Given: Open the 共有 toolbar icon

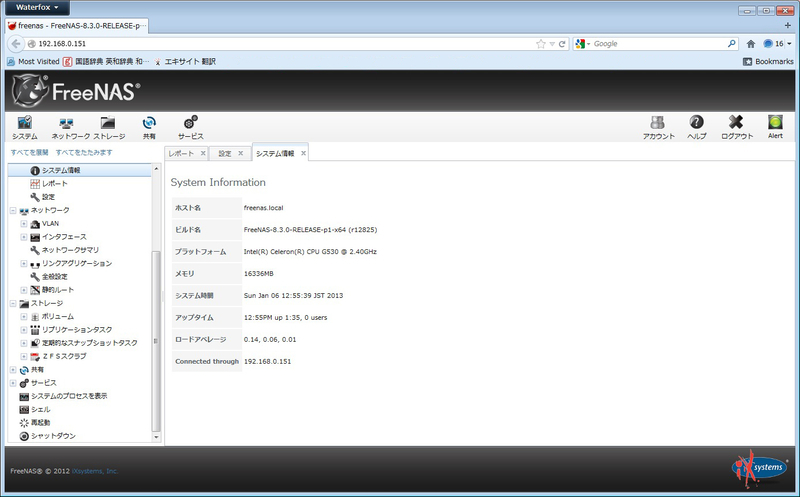Looking at the screenshot, I should (x=149, y=127).
